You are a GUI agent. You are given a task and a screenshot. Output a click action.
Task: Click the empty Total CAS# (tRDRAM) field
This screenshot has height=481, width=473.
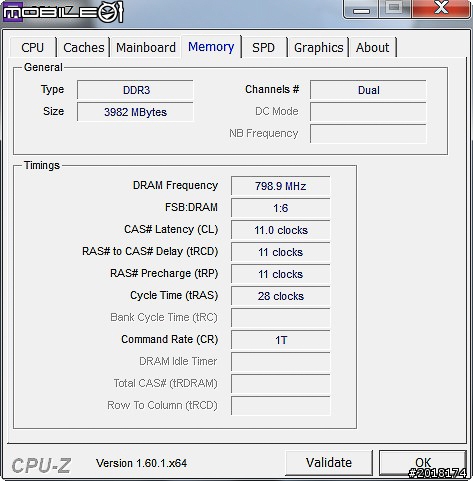click(x=281, y=384)
